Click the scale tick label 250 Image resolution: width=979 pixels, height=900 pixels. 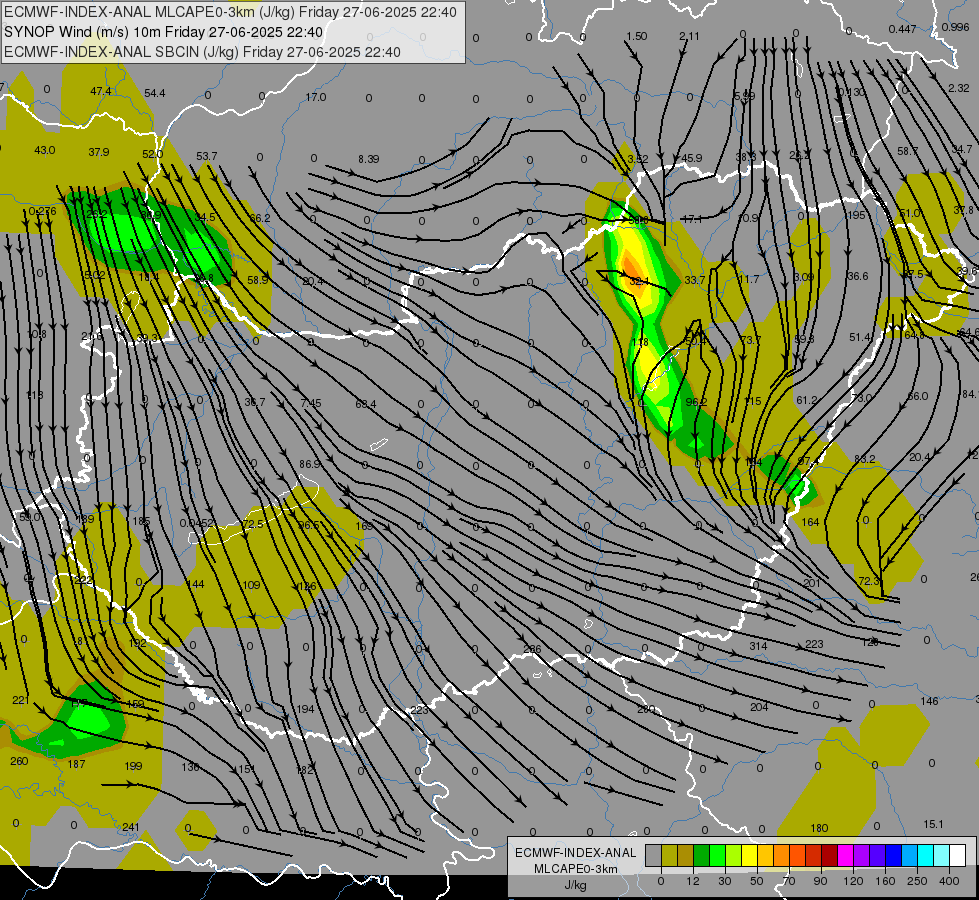click(917, 881)
